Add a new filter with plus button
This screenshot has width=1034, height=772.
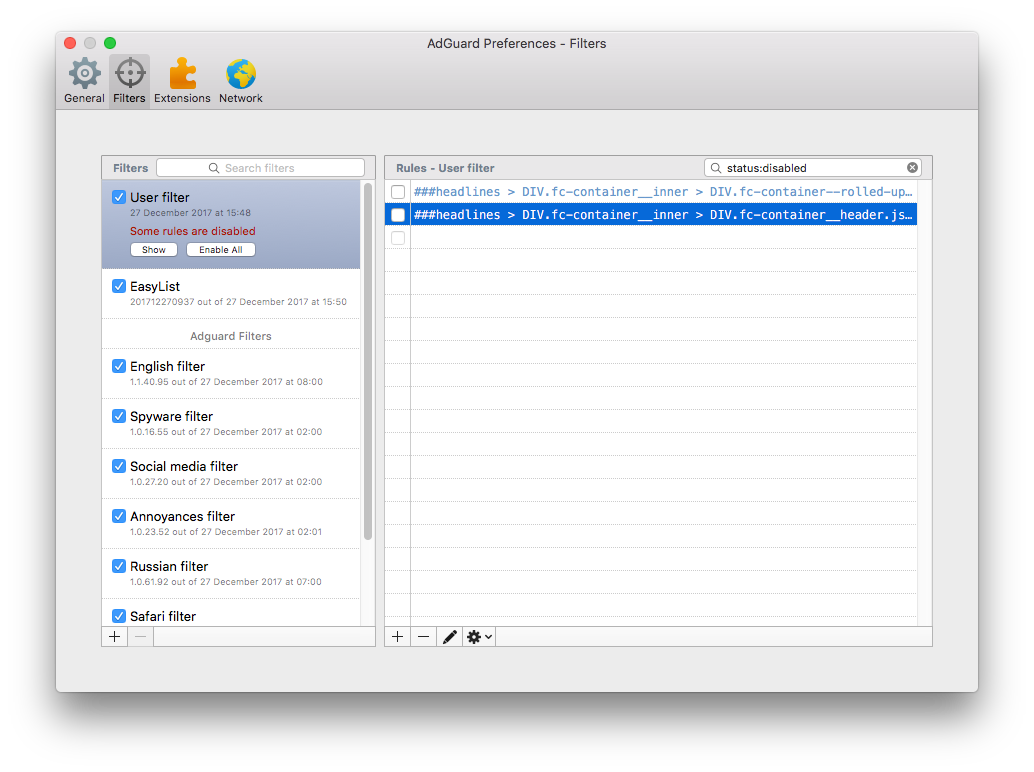[115, 637]
